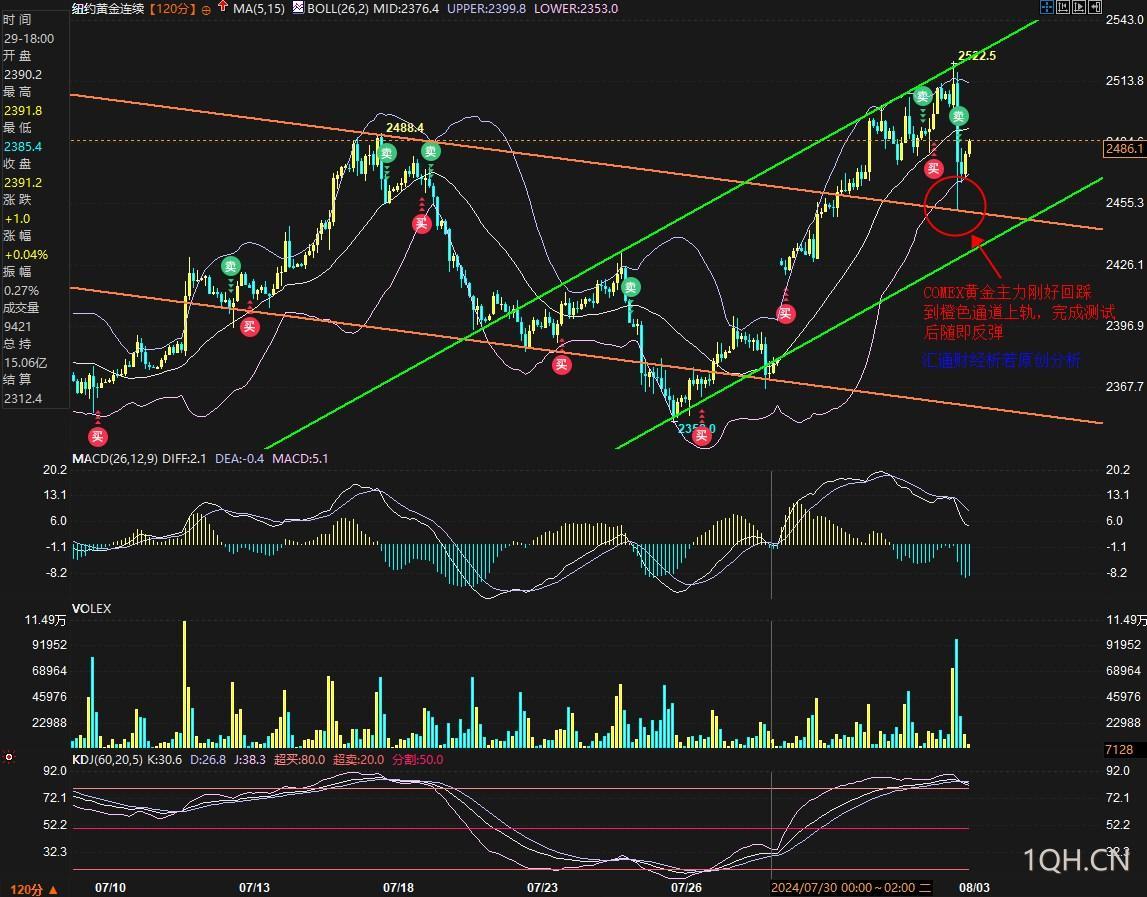Click the +0.04% change percentage

(x=26, y=255)
